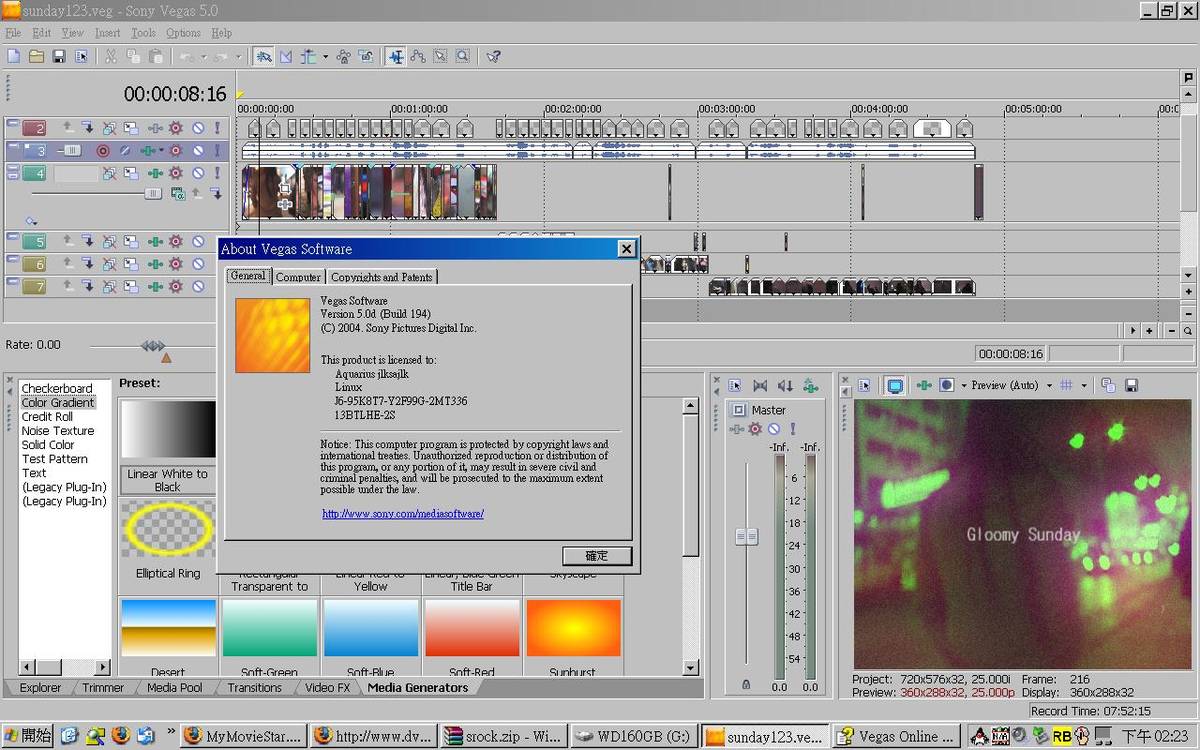Select the zoom edit tool icon

pos(462,57)
